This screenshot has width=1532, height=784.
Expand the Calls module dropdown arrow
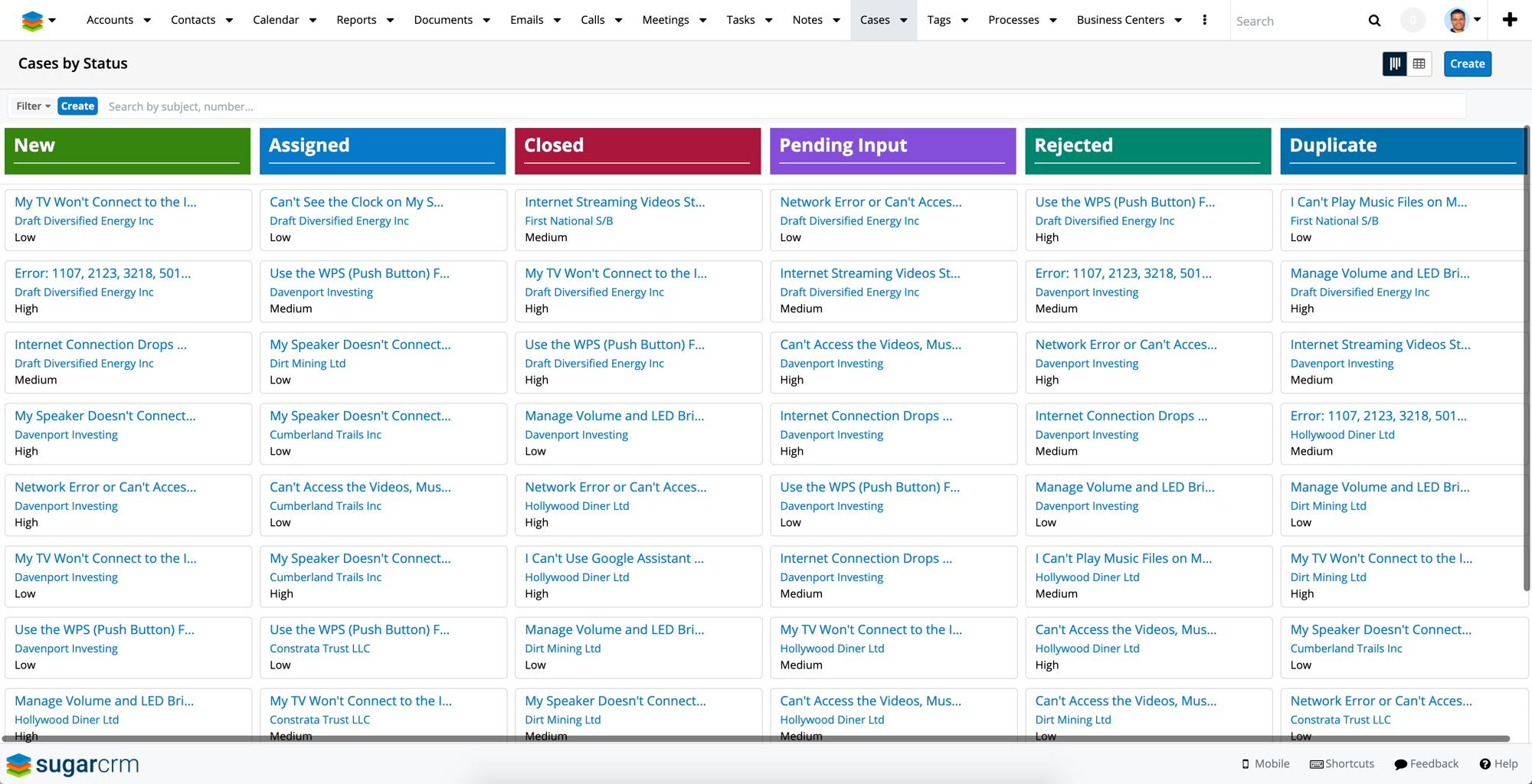[618, 21]
